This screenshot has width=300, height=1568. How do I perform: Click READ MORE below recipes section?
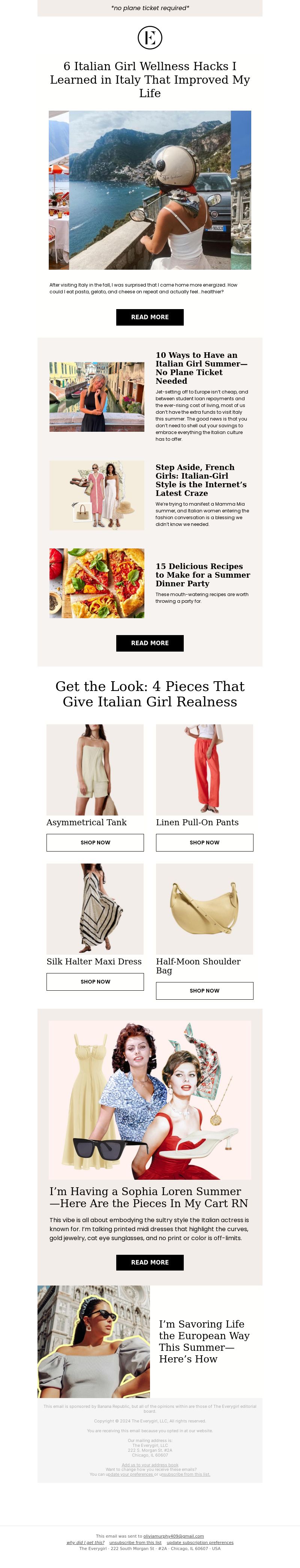click(x=150, y=643)
